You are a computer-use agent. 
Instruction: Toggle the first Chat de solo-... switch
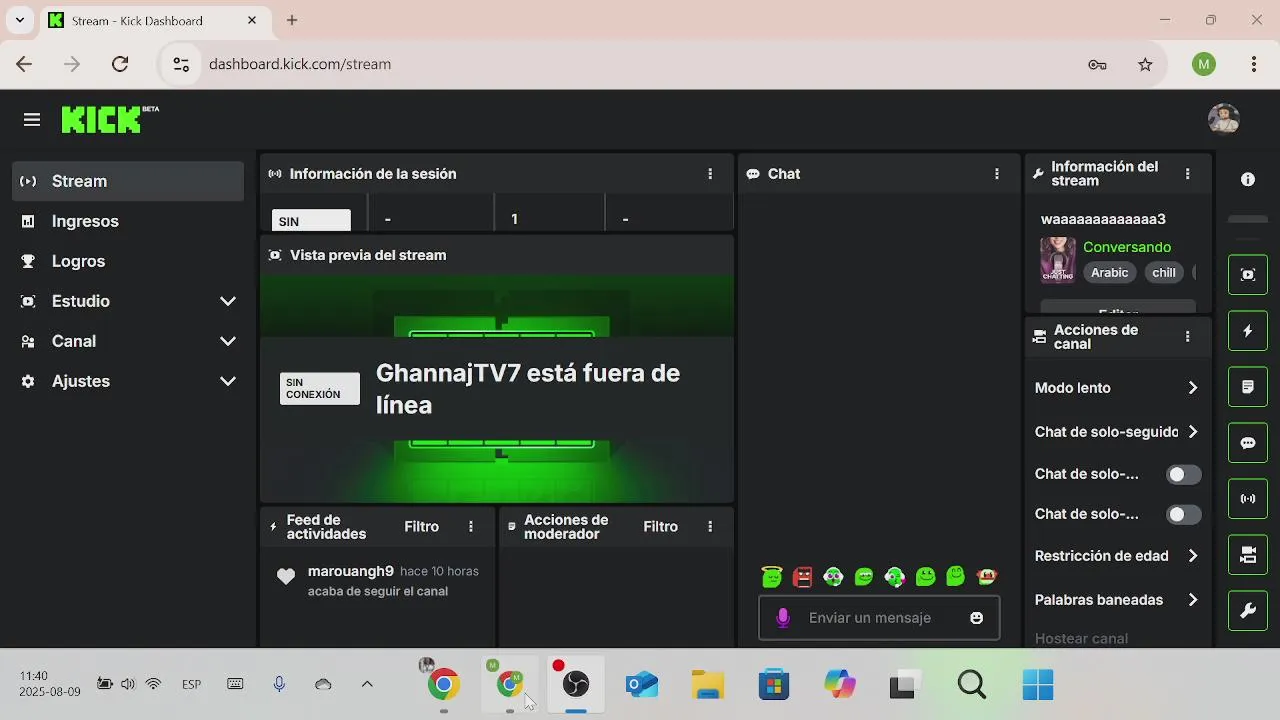1184,475
